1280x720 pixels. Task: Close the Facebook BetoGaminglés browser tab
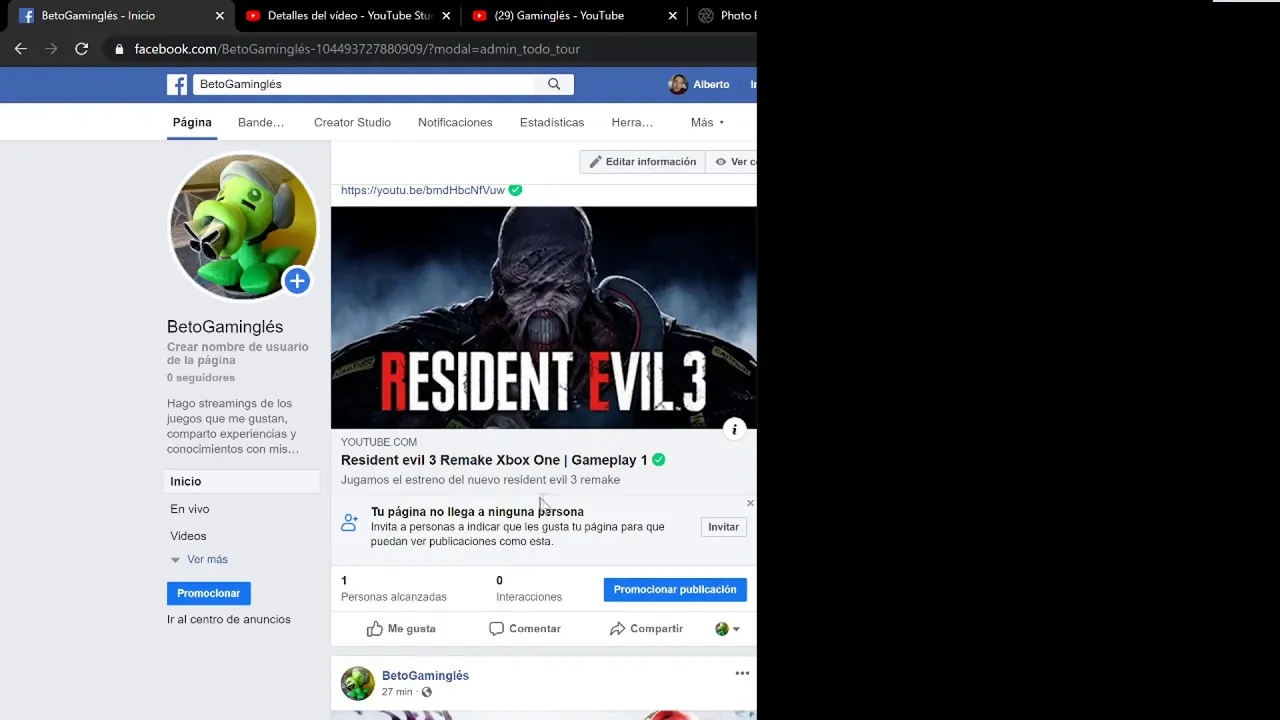(220, 16)
